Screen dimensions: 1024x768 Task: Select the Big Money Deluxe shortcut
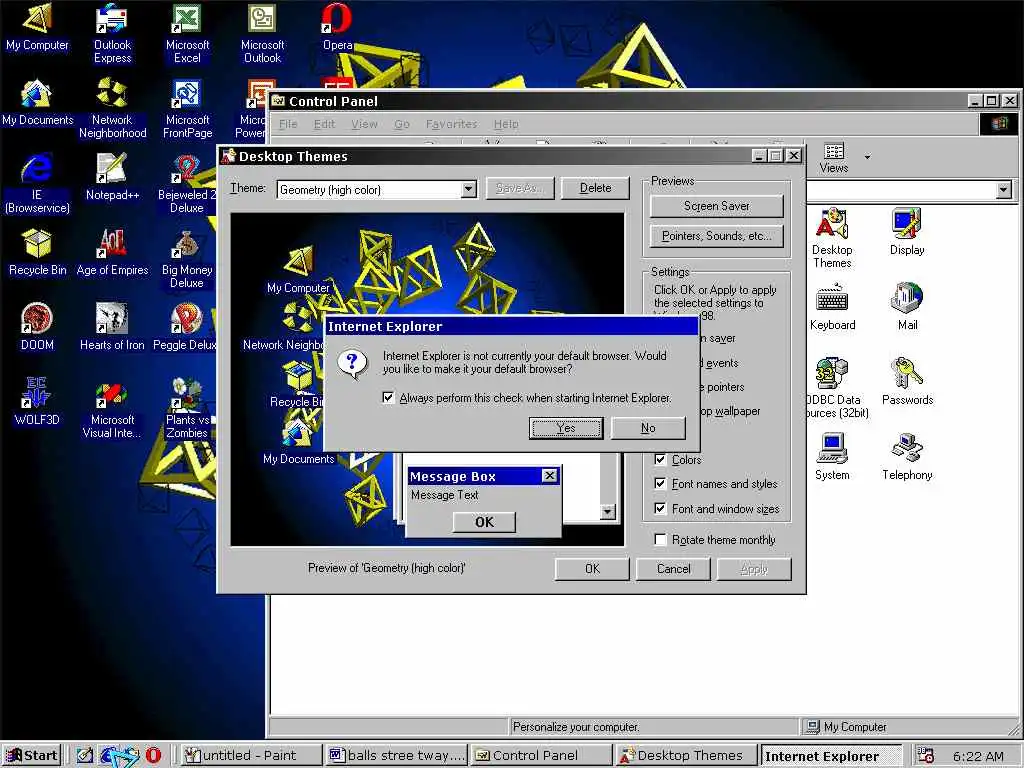coord(187,258)
